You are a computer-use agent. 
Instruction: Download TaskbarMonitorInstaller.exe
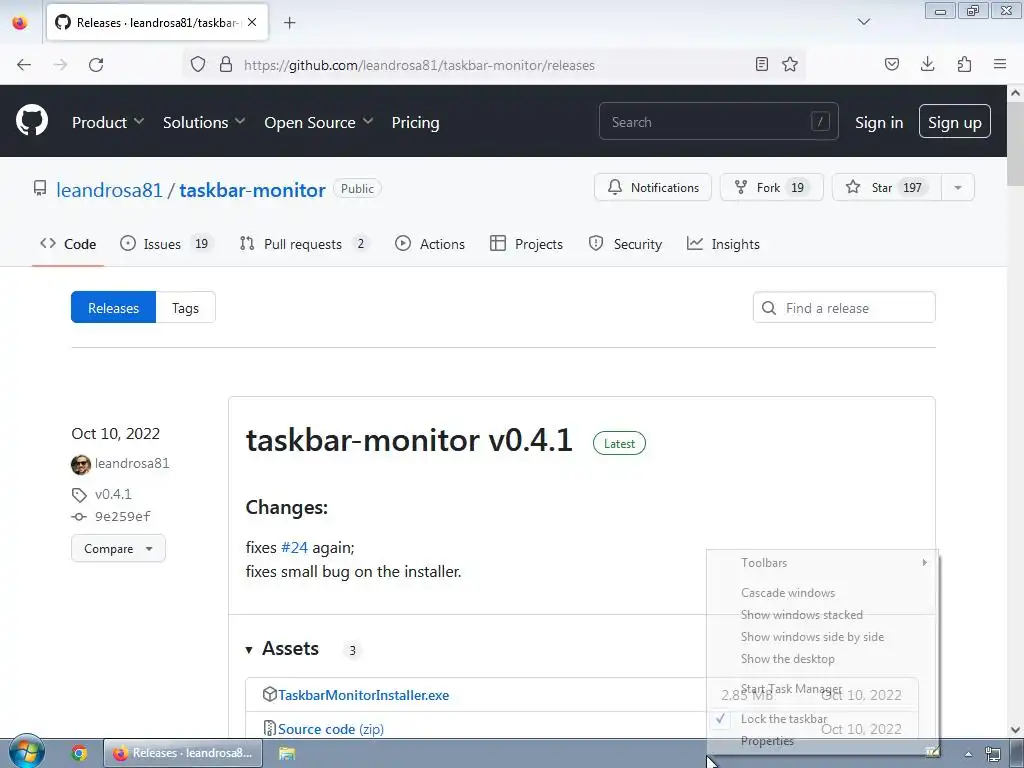[x=363, y=695]
